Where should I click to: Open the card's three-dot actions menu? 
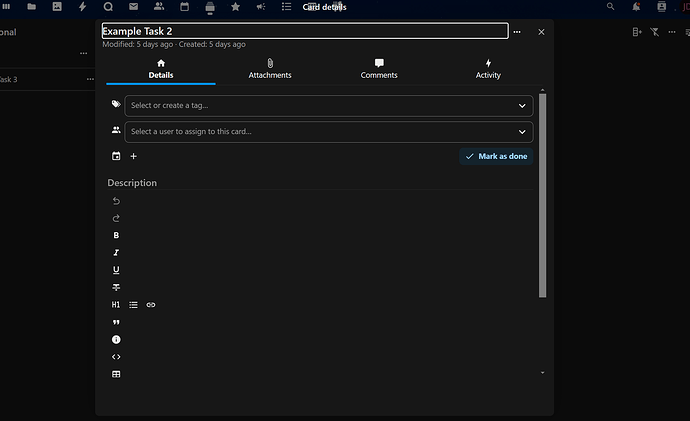(x=517, y=32)
